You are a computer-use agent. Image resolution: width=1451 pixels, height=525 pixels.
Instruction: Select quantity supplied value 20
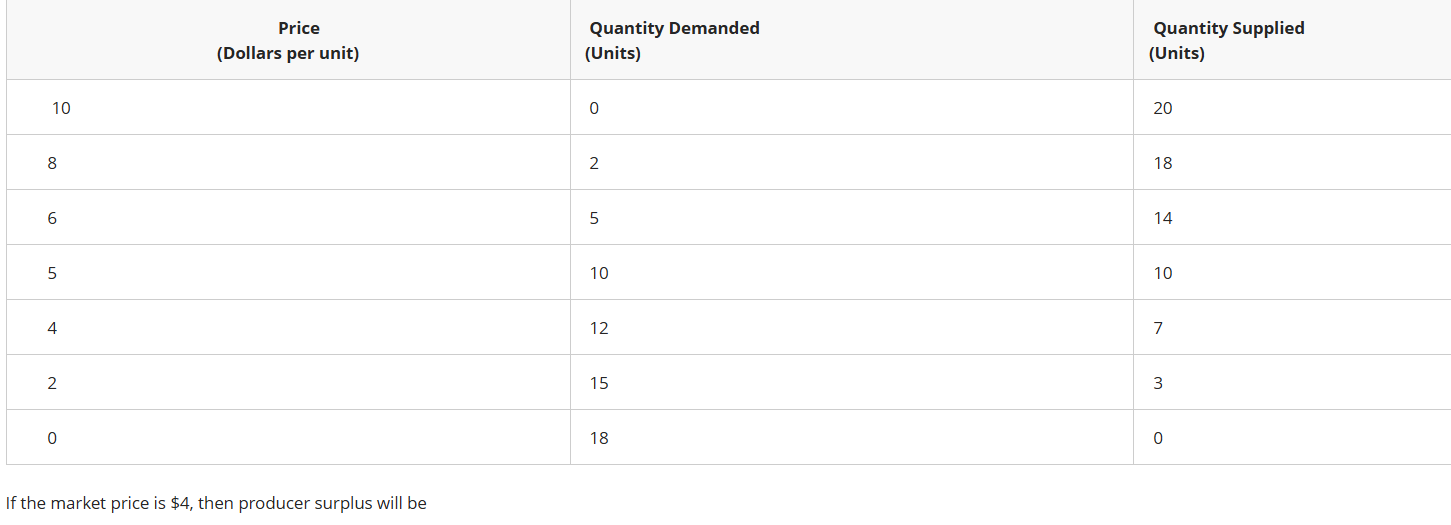click(1162, 108)
